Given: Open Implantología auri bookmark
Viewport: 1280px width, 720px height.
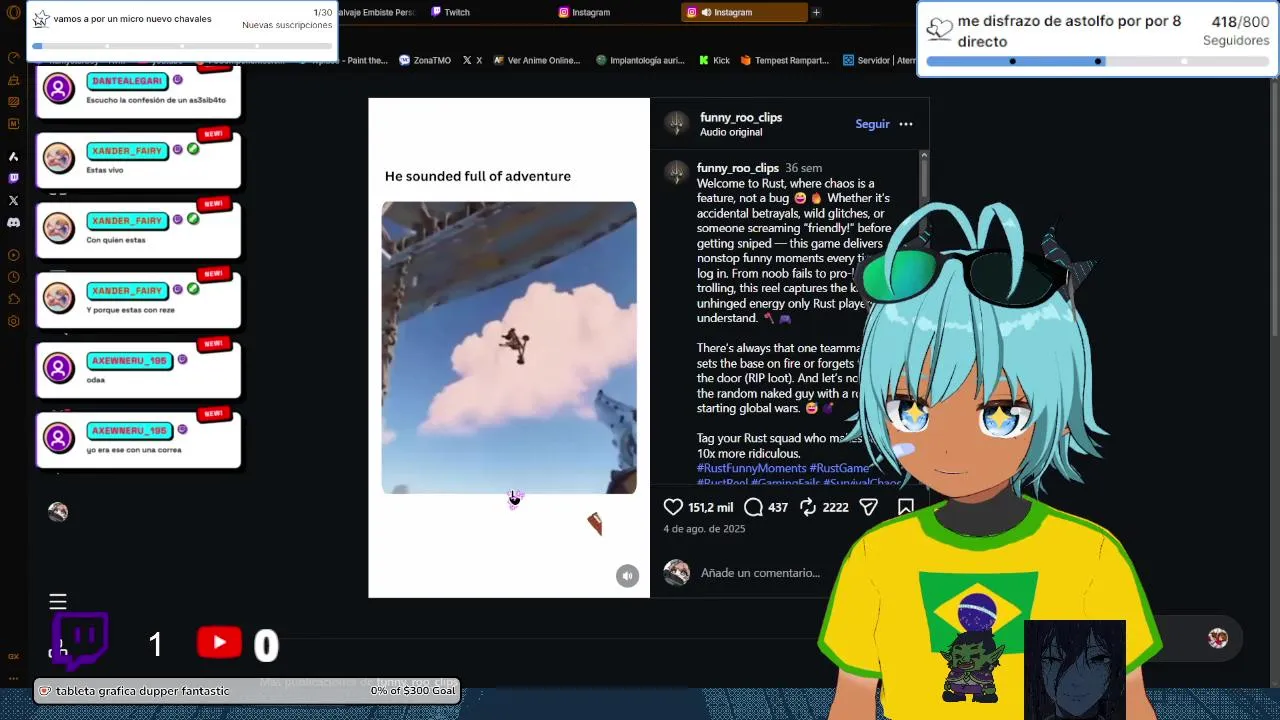Looking at the screenshot, I should [640, 60].
